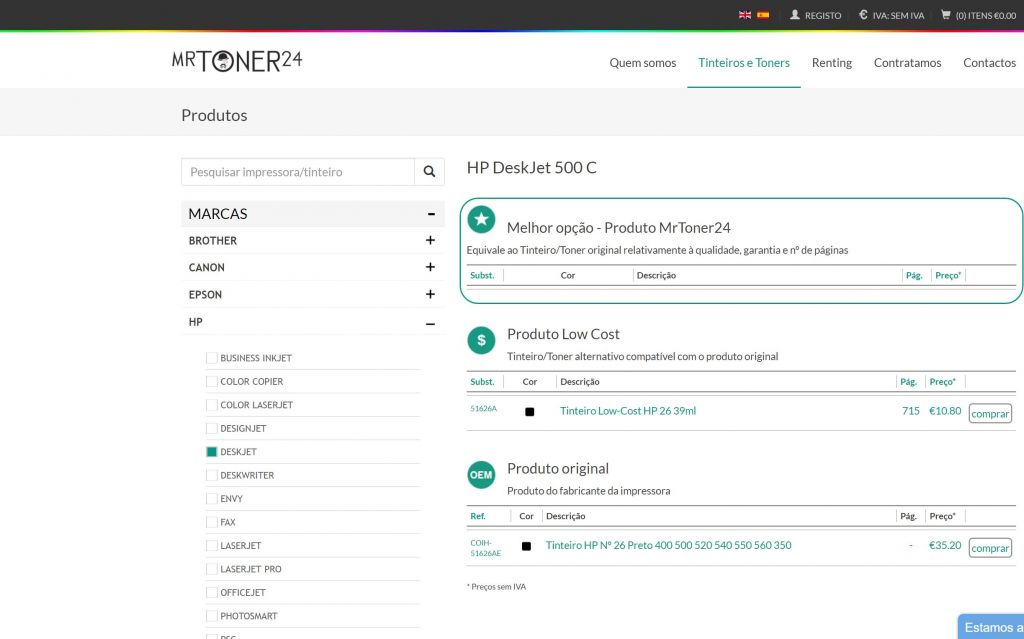Click the MrToner24 logo
The height and width of the screenshot is (639, 1024).
coord(237,61)
